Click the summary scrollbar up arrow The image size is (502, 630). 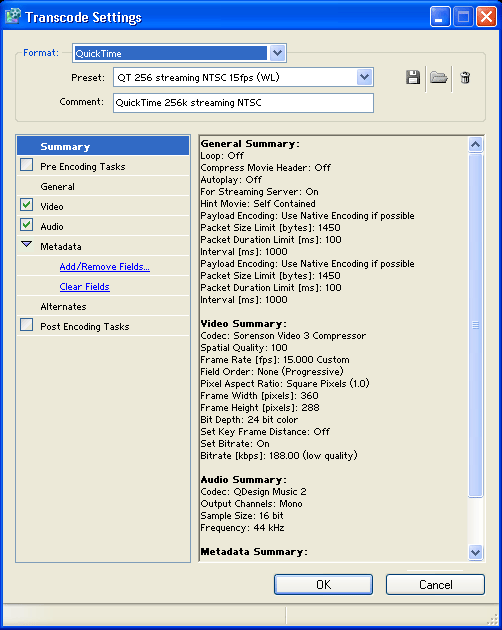coord(475,144)
